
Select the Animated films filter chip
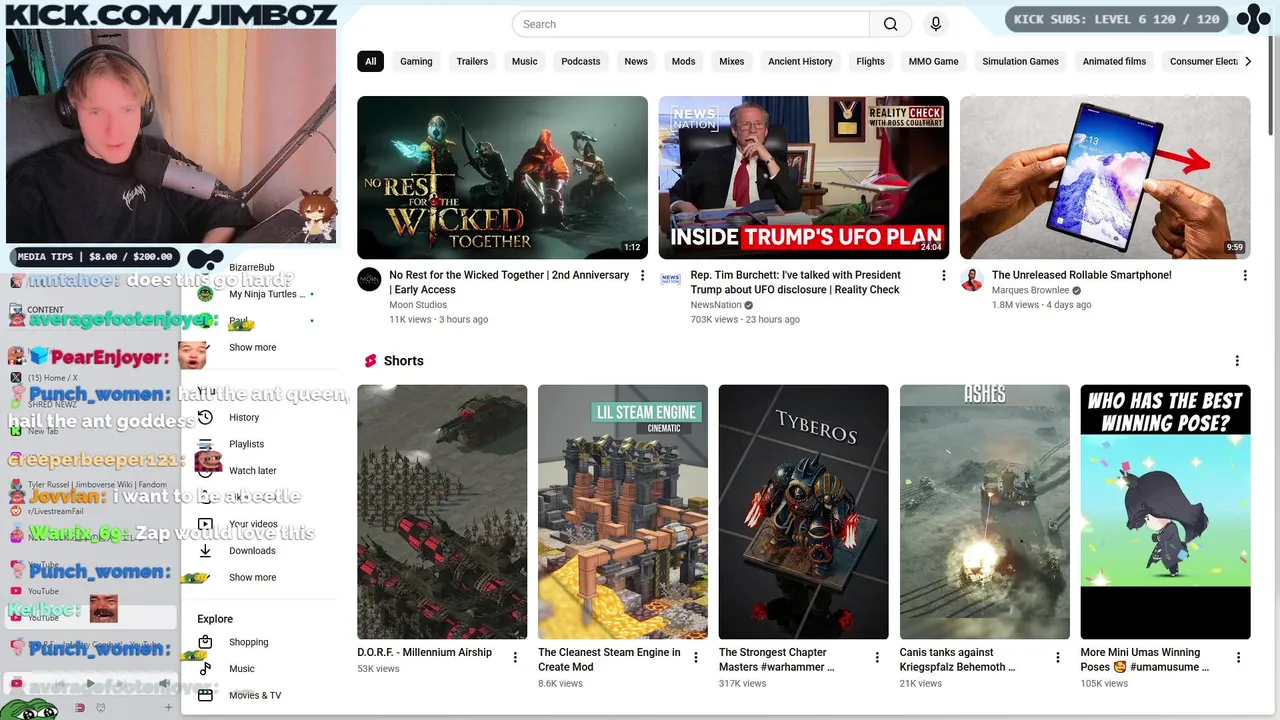coord(1114,61)
